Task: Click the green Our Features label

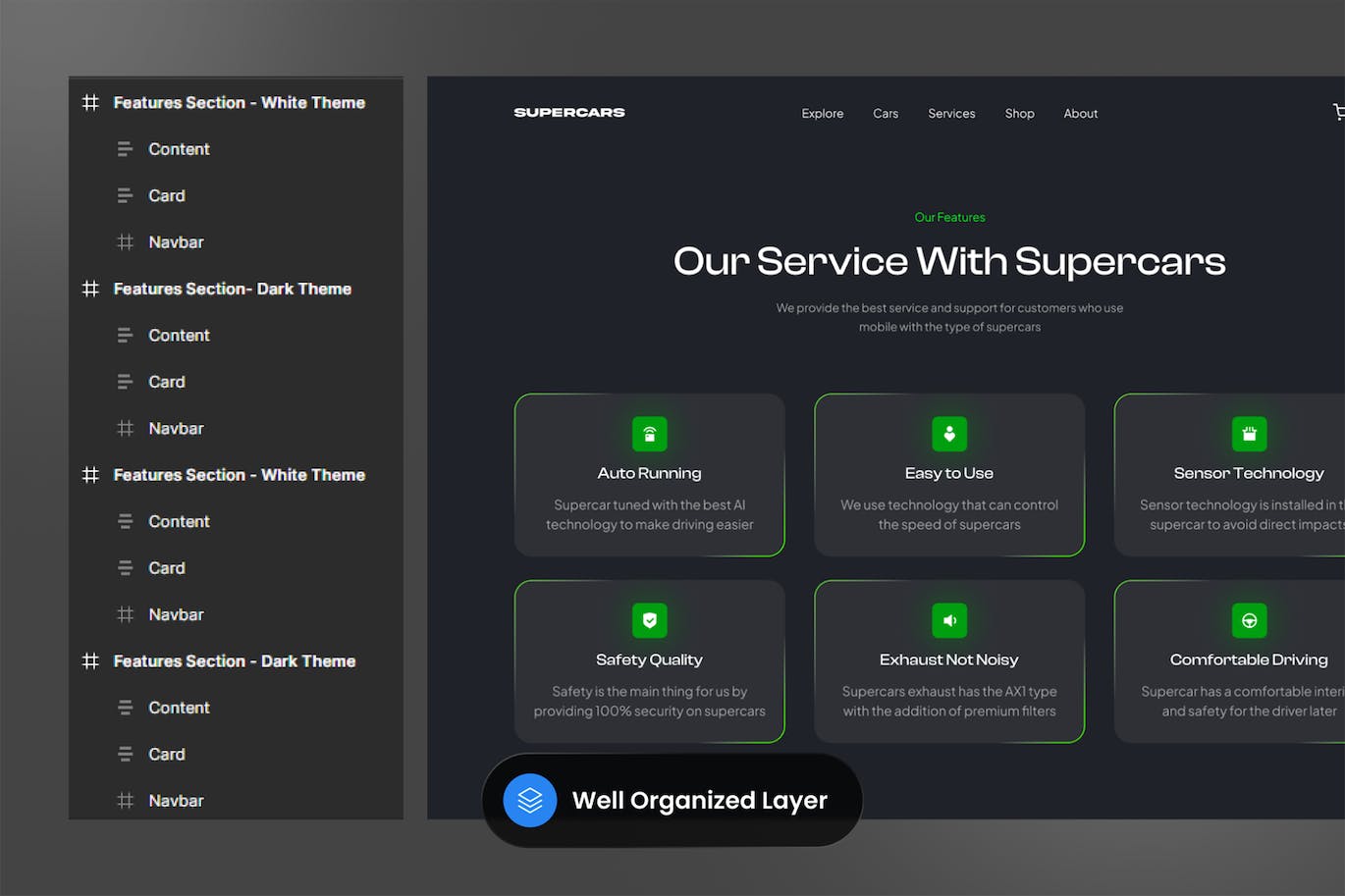Action: [x=949, y=218]
